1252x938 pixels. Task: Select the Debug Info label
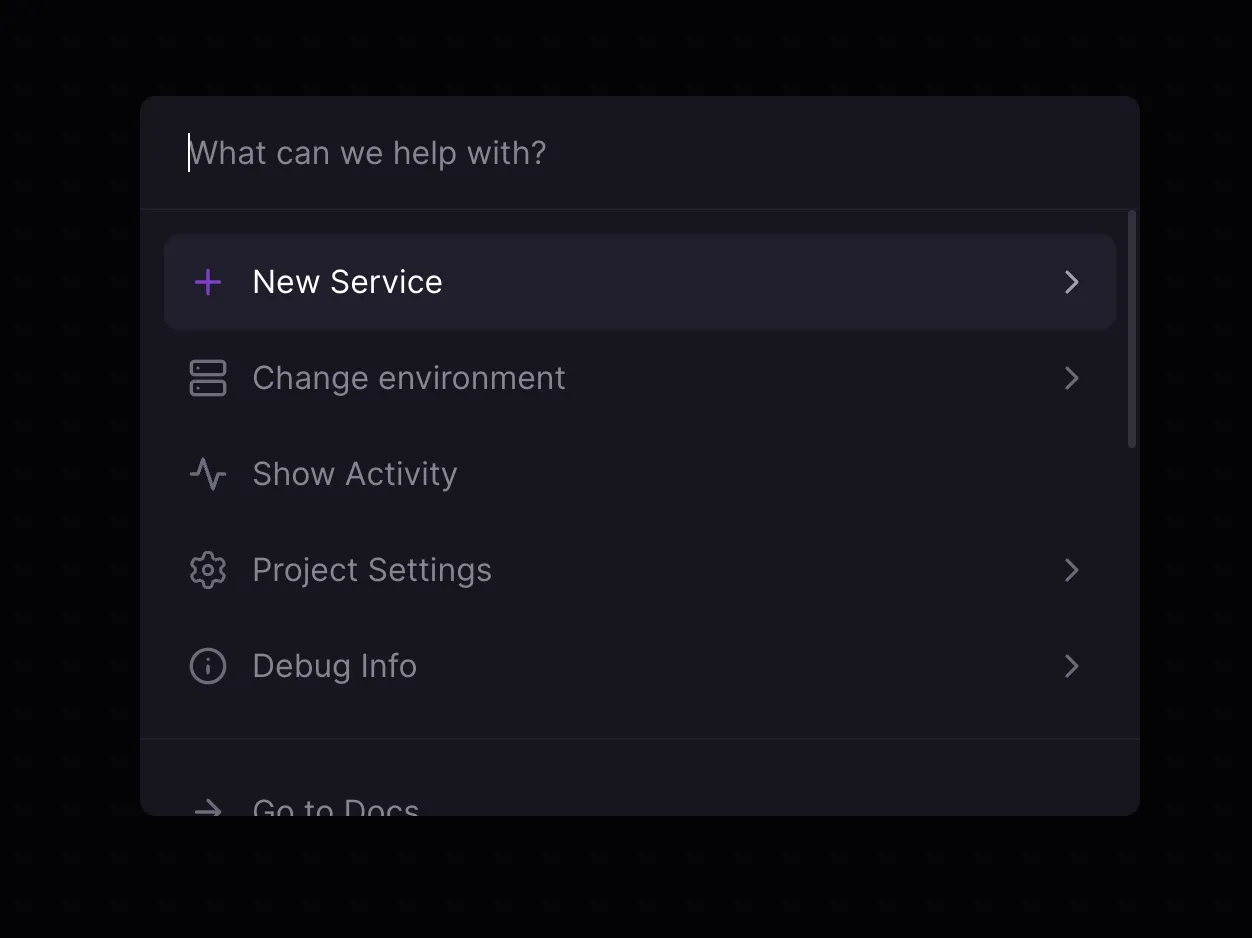[x=334, y=666]
